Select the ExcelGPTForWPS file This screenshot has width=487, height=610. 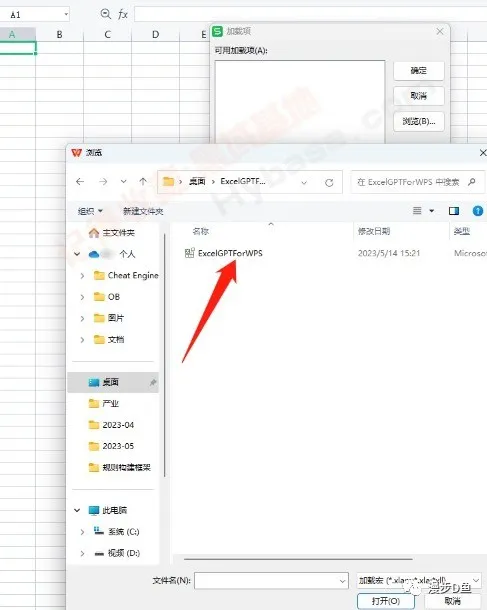click(230, 253)
